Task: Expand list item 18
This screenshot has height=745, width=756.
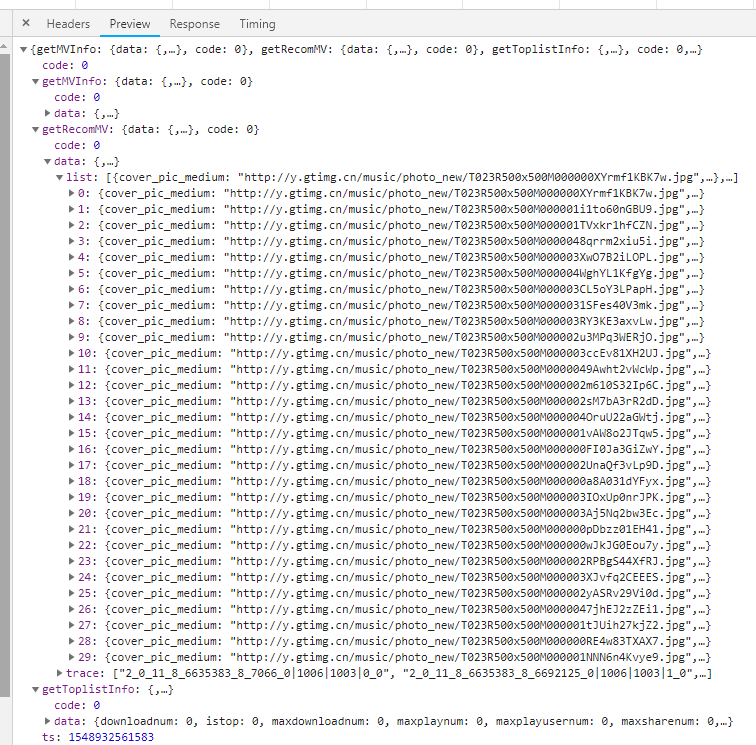Action: 71,481
